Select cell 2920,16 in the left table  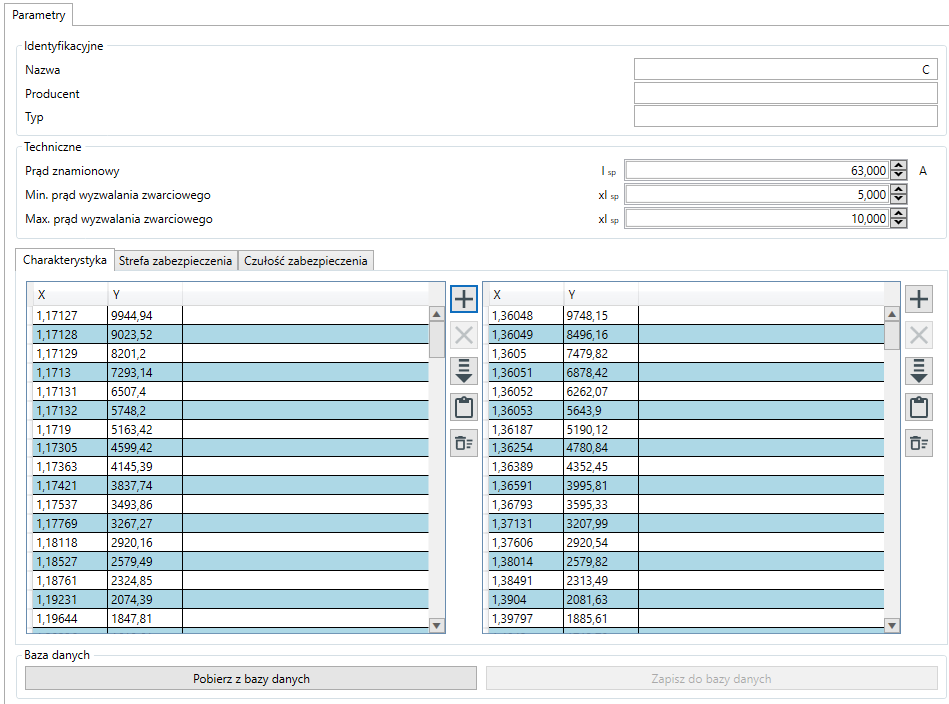coord(145,542)
